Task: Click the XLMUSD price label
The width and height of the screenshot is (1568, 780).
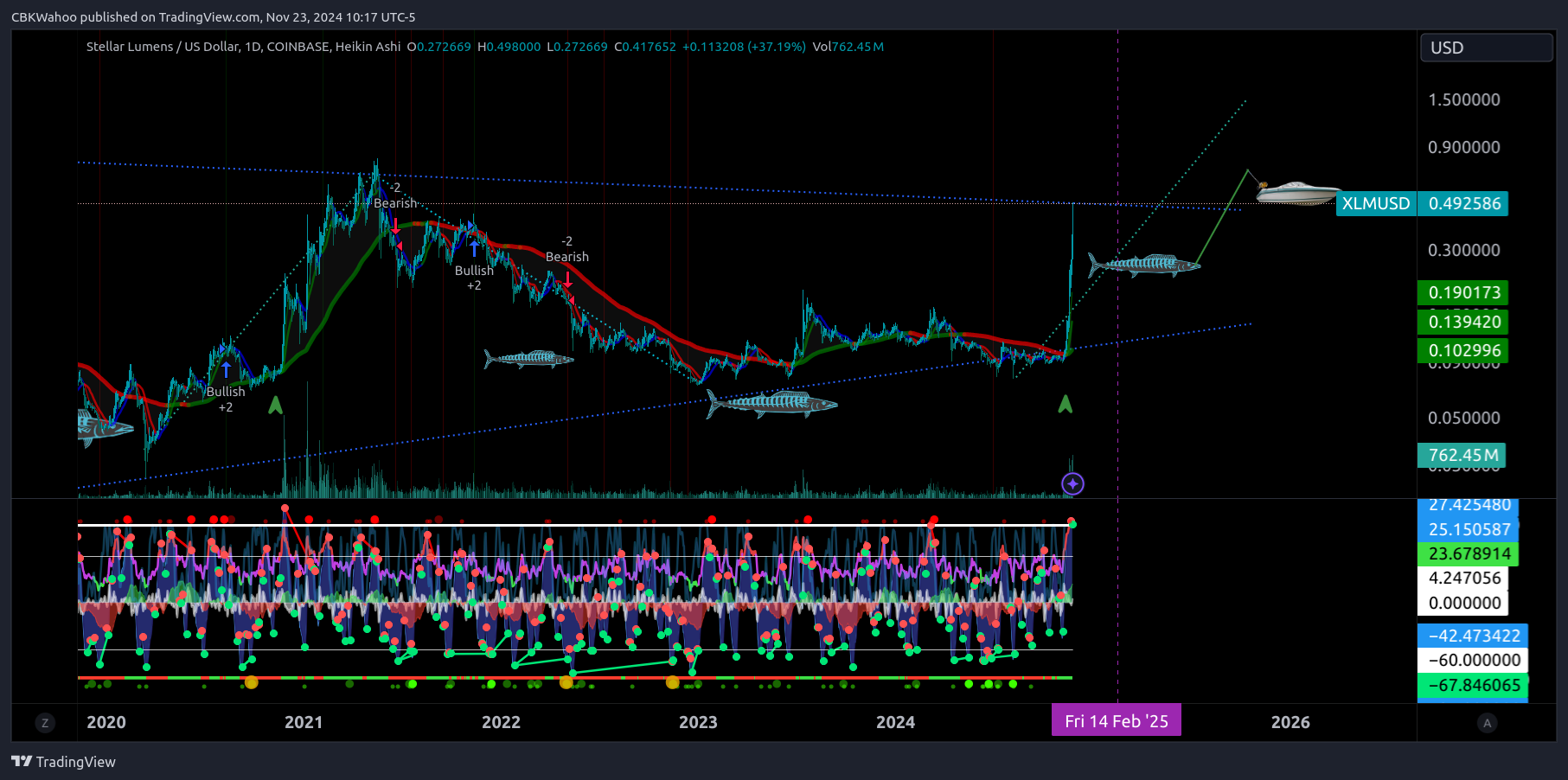Action: point(1376,203)
